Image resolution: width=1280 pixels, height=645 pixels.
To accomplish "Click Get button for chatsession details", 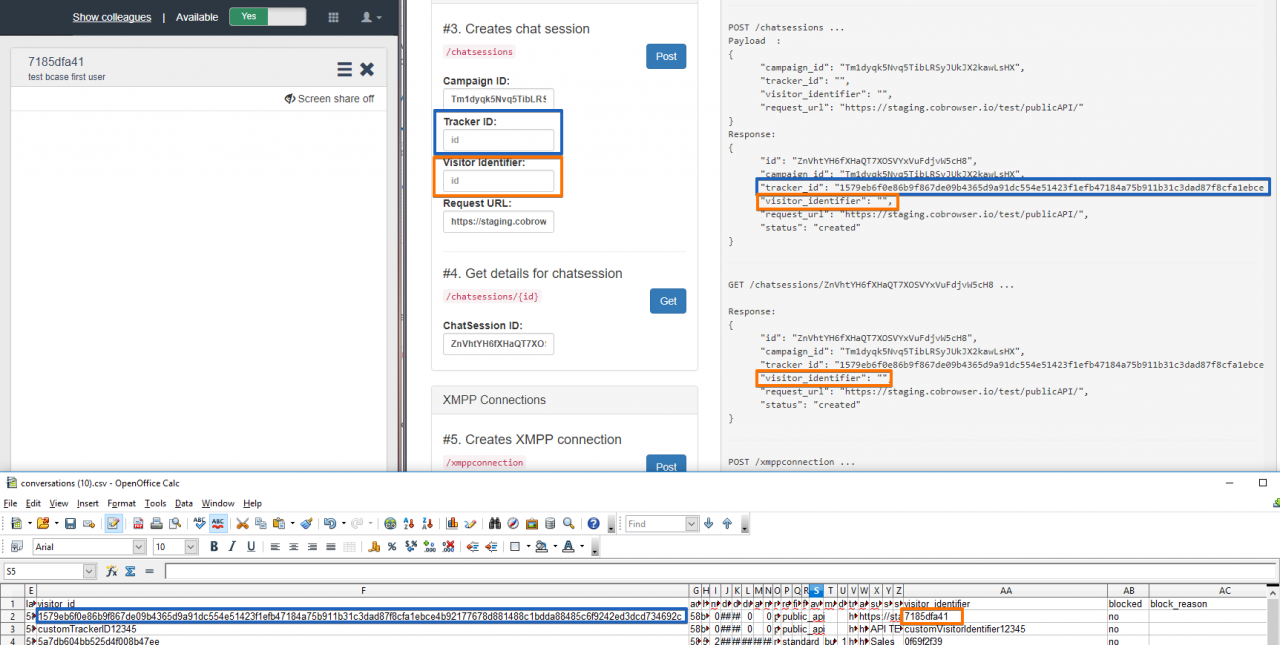I will (668, 300).
